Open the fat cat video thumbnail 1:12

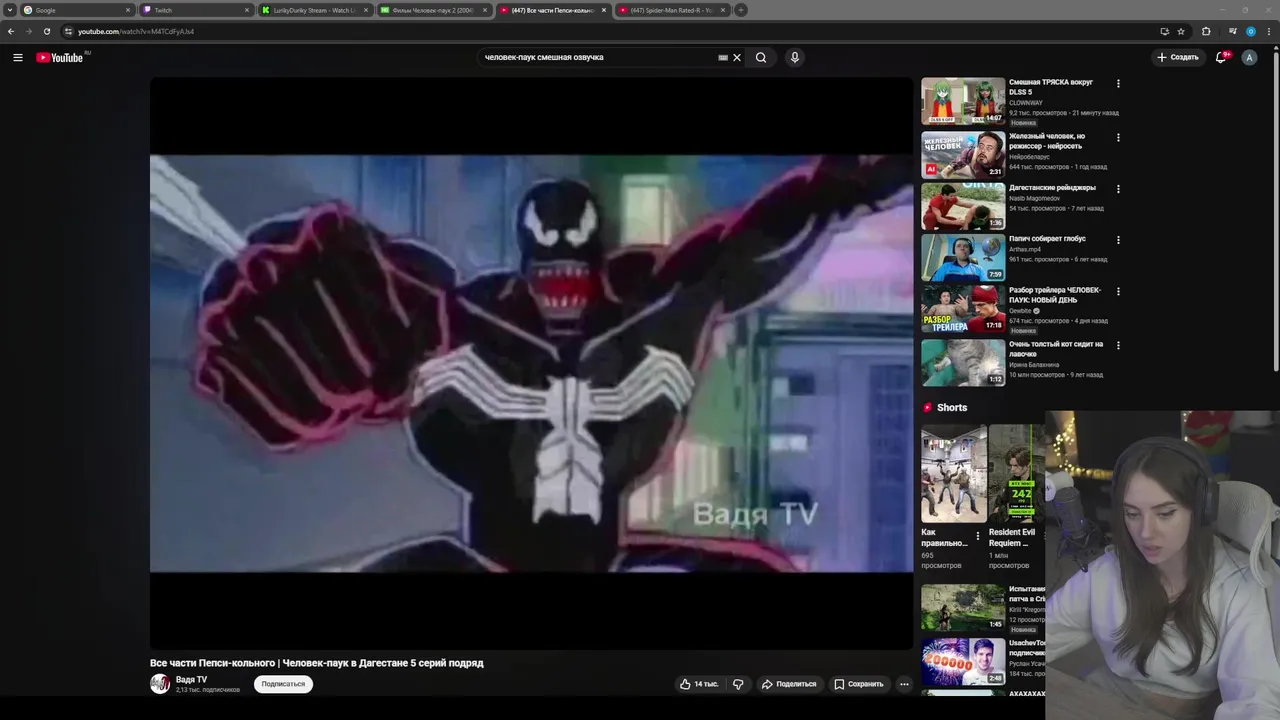pos(963,363)
